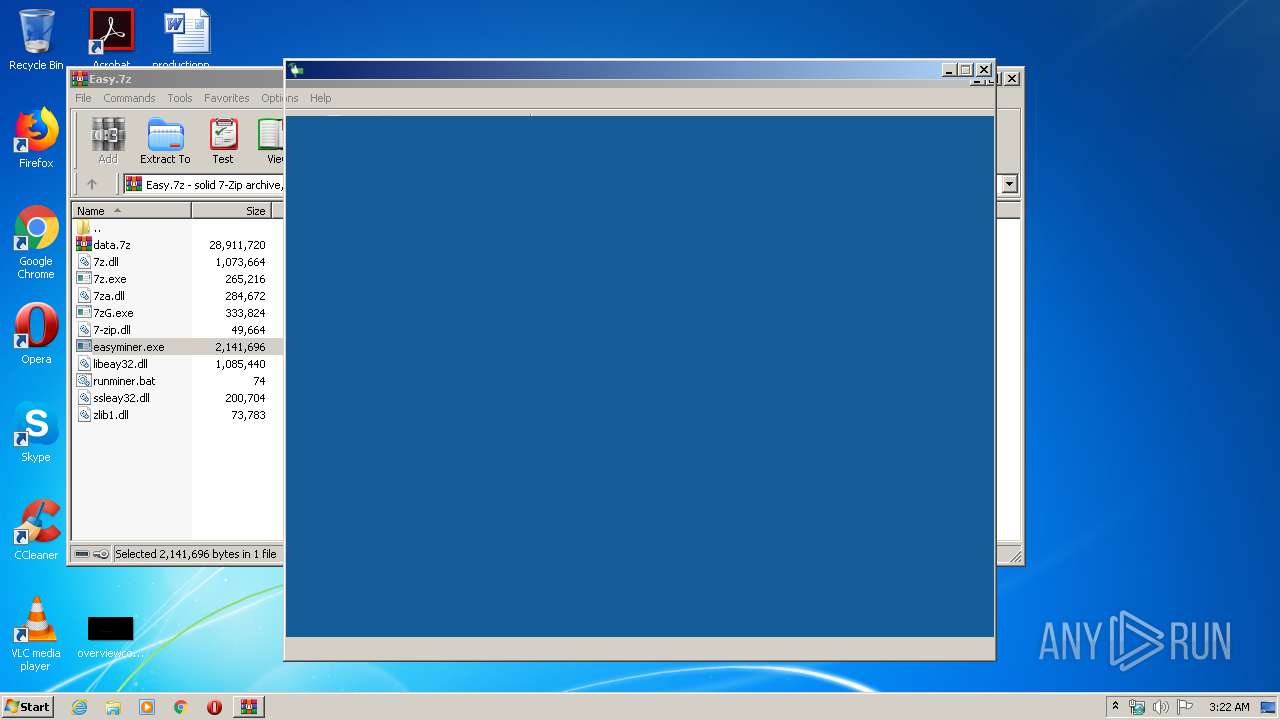Select 7z.exe file icon
This screenshot has width=1280, height=720.
point(84,279)
